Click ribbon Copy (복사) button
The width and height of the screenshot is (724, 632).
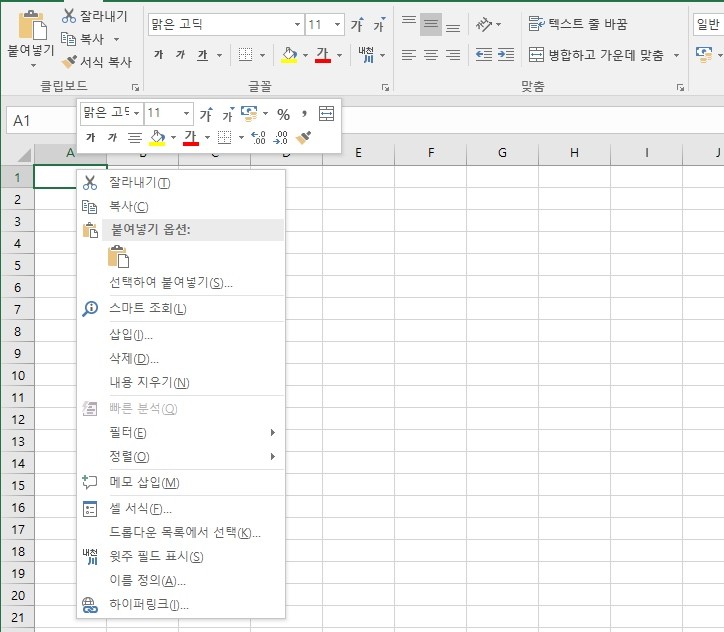coord(83,39)
